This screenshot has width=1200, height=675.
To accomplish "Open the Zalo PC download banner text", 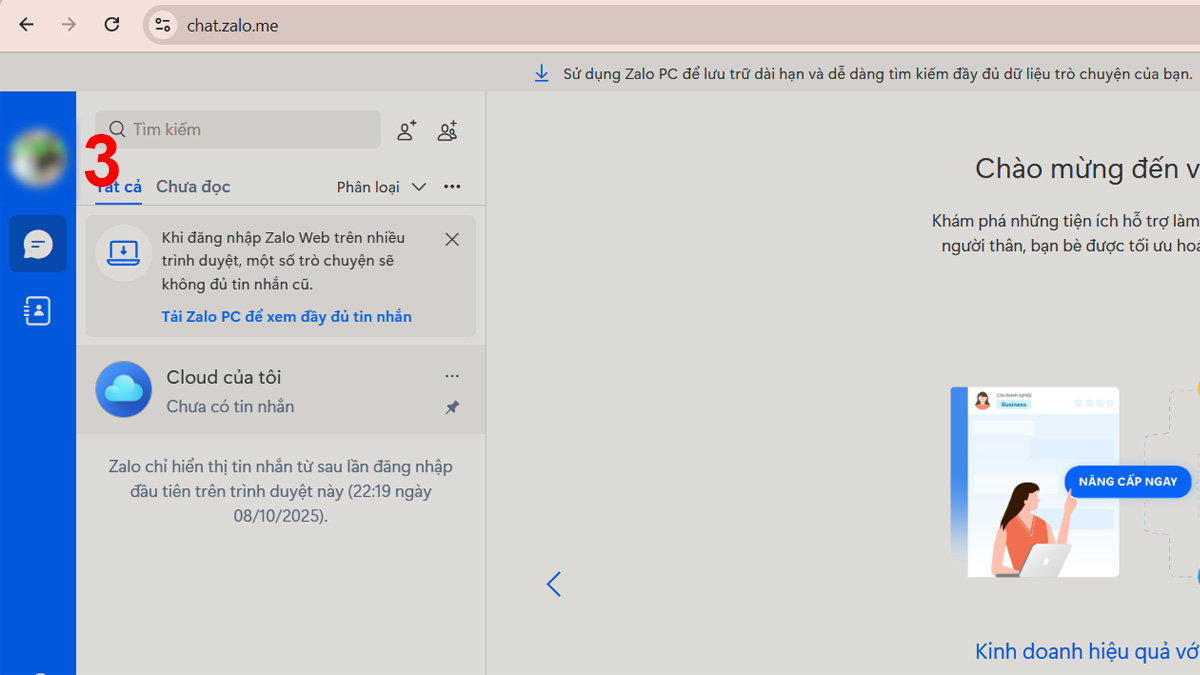I will (x=877, y=74).
